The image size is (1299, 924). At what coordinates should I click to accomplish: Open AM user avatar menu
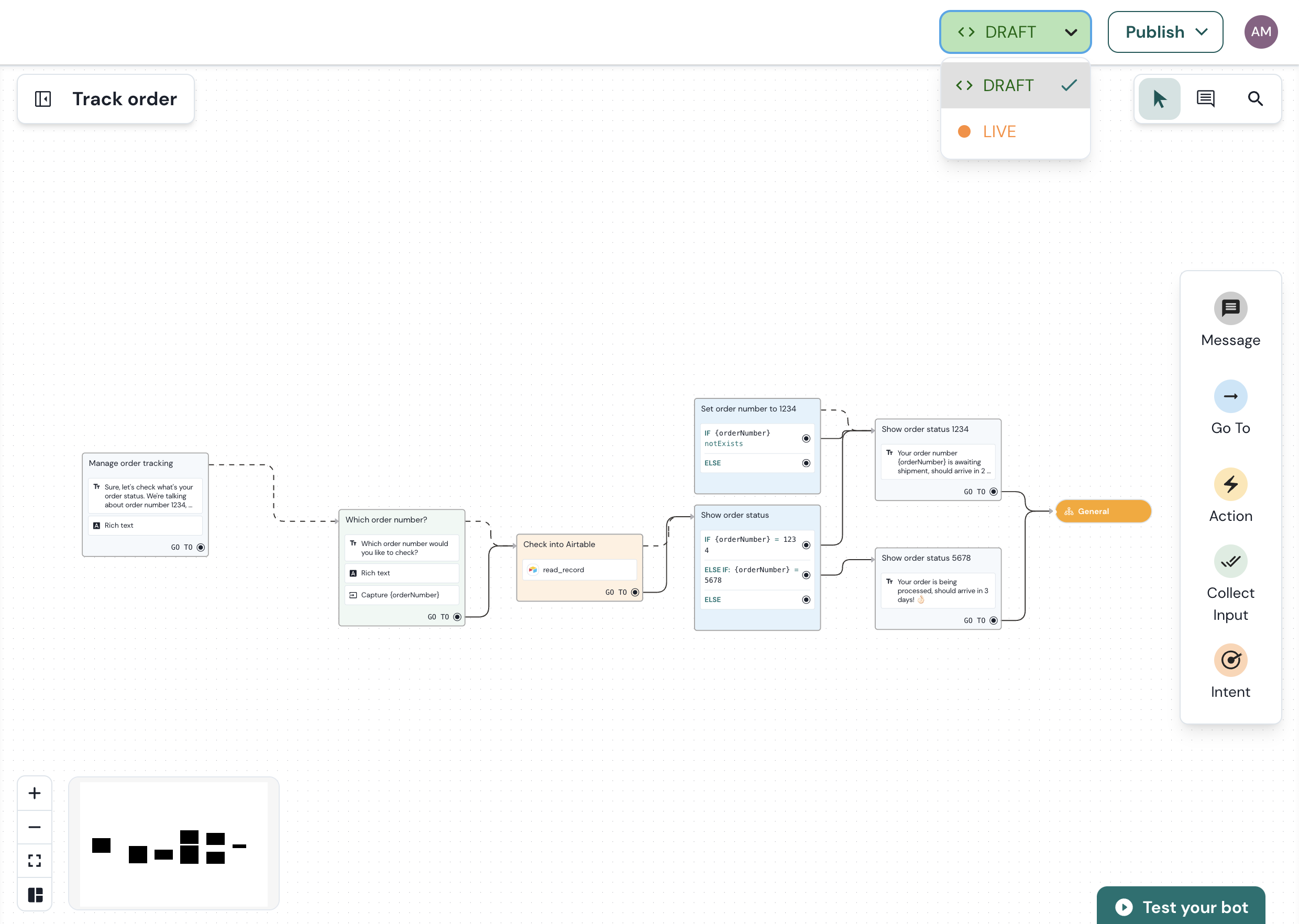click(x=1260, y=32)
